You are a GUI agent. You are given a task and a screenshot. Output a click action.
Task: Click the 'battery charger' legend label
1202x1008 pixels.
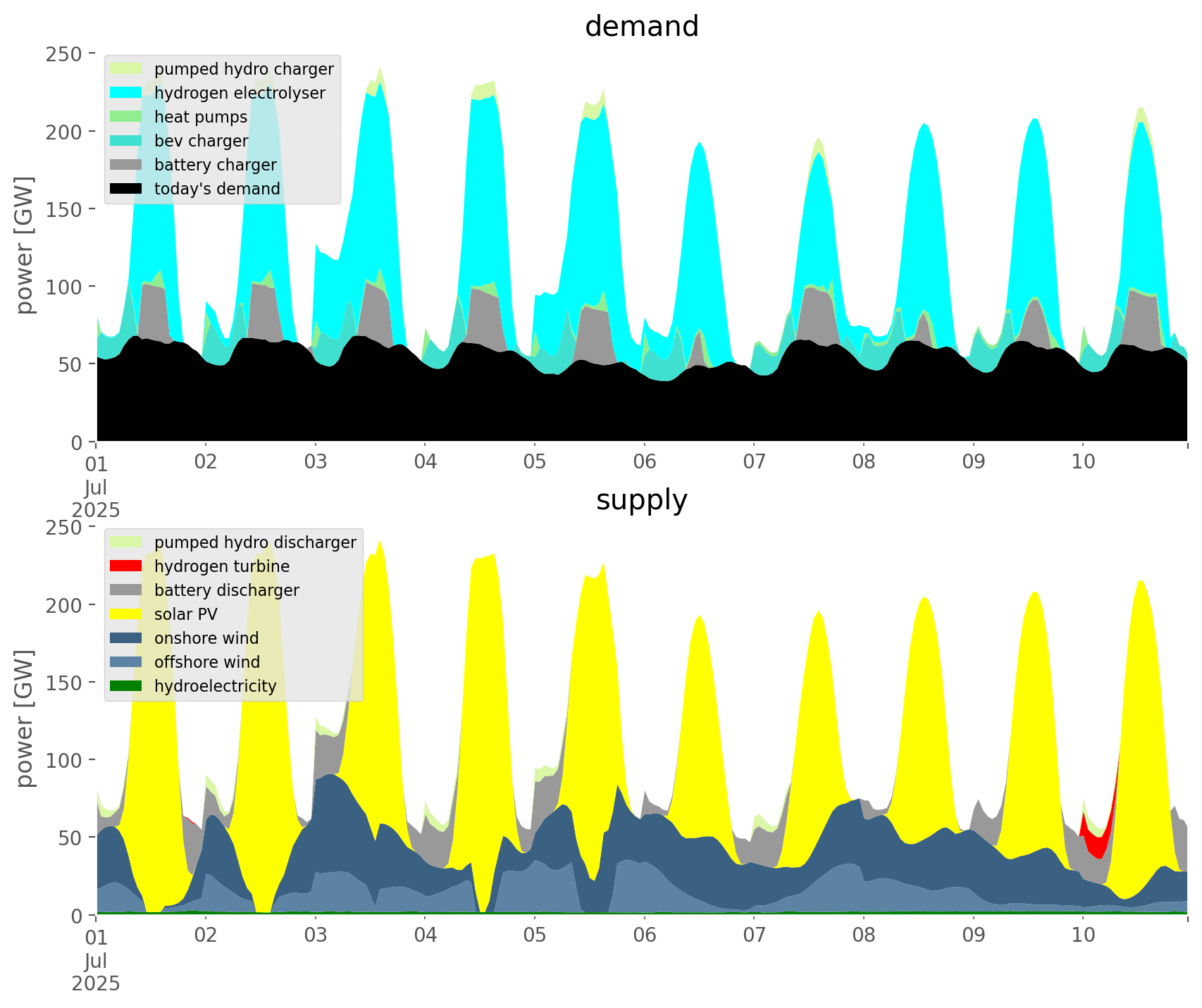tap(215, 165)
